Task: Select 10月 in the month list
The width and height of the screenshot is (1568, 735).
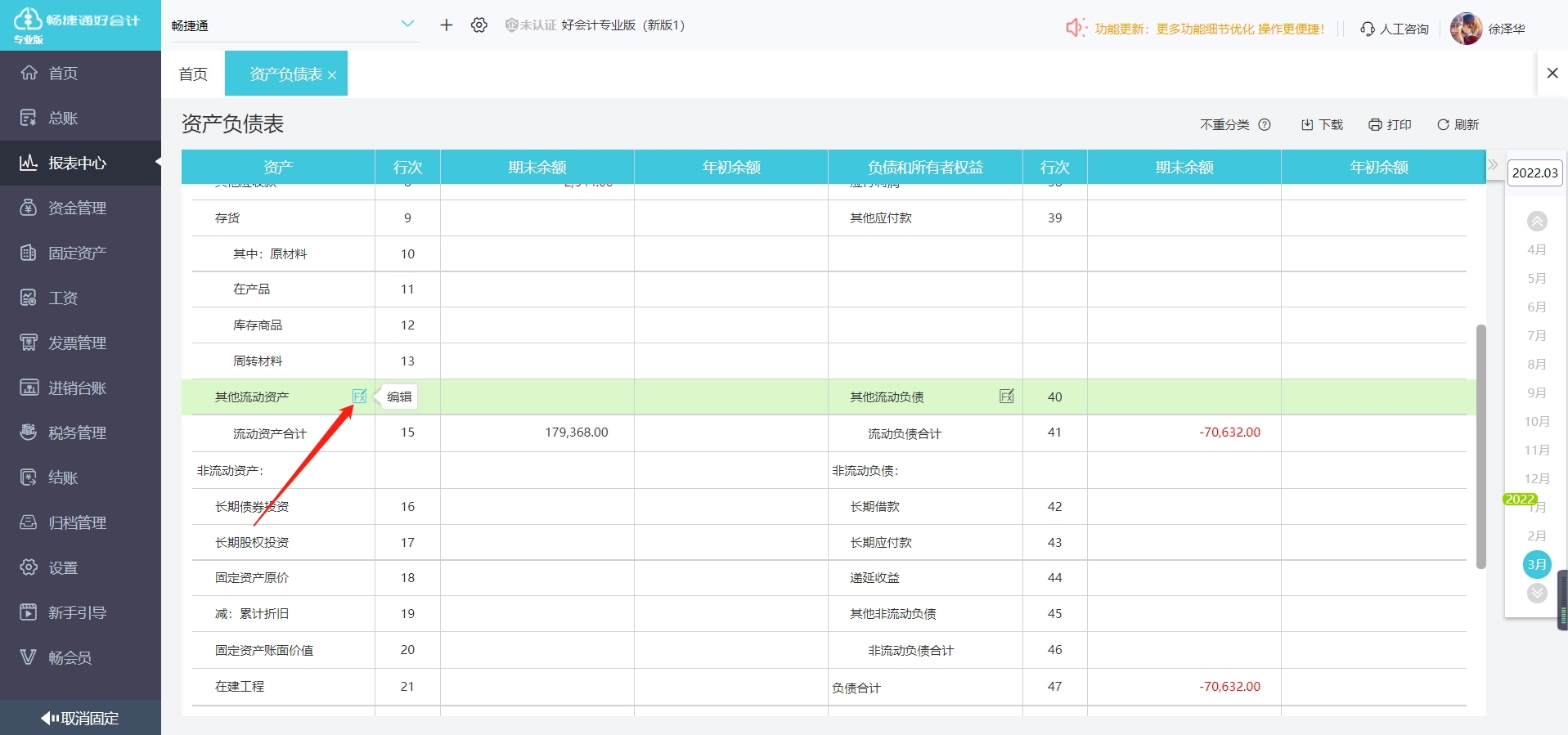Action: pyautogui.click(x=1537, y=421)
